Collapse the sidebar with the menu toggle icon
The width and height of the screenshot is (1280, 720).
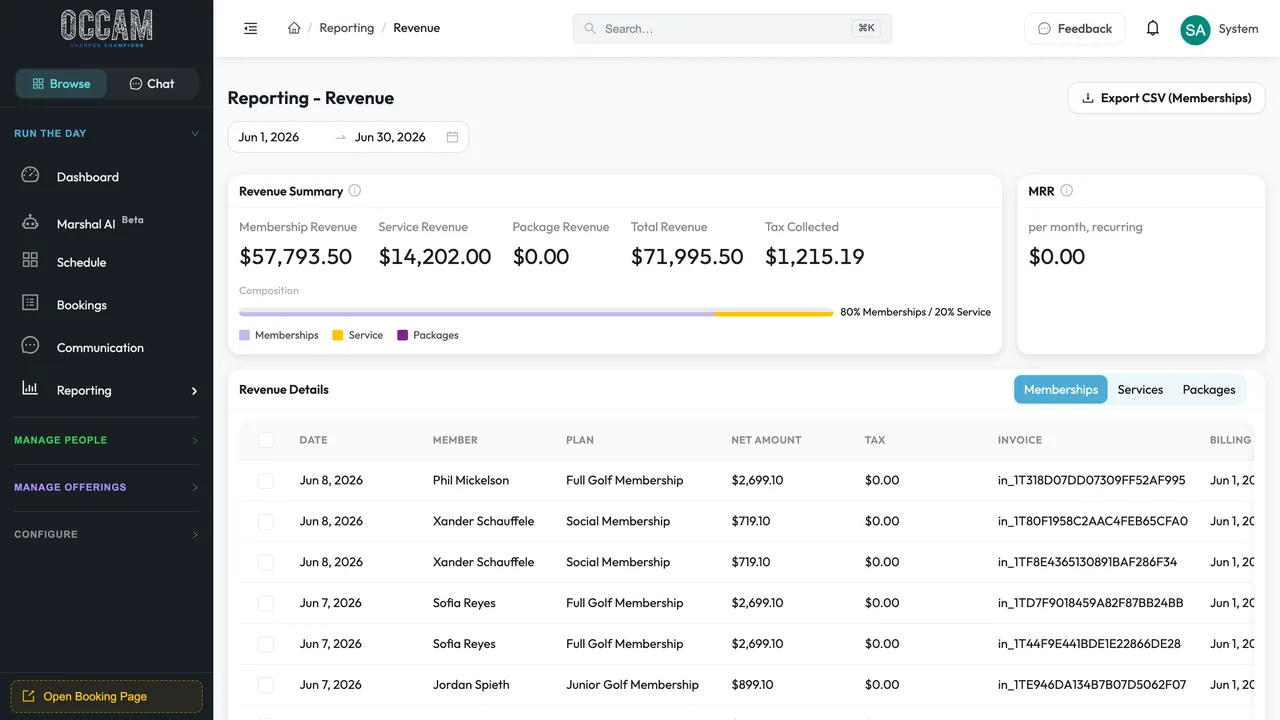pos(251,28)
